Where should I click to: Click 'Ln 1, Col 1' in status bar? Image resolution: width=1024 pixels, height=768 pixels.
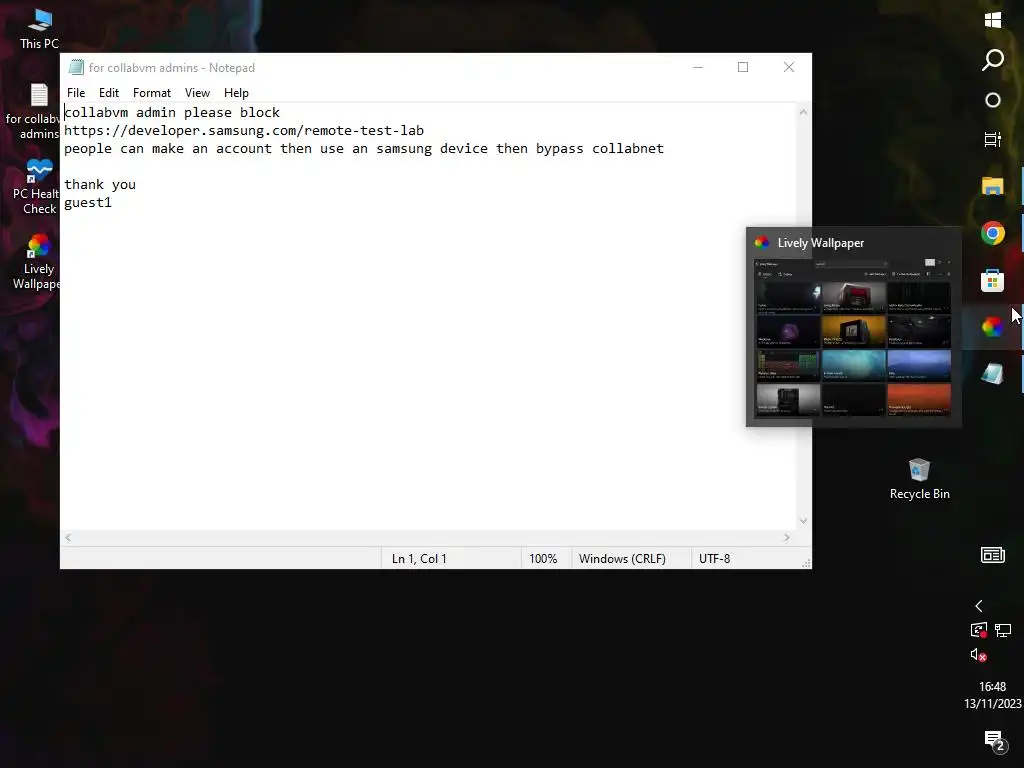point(419,558)
